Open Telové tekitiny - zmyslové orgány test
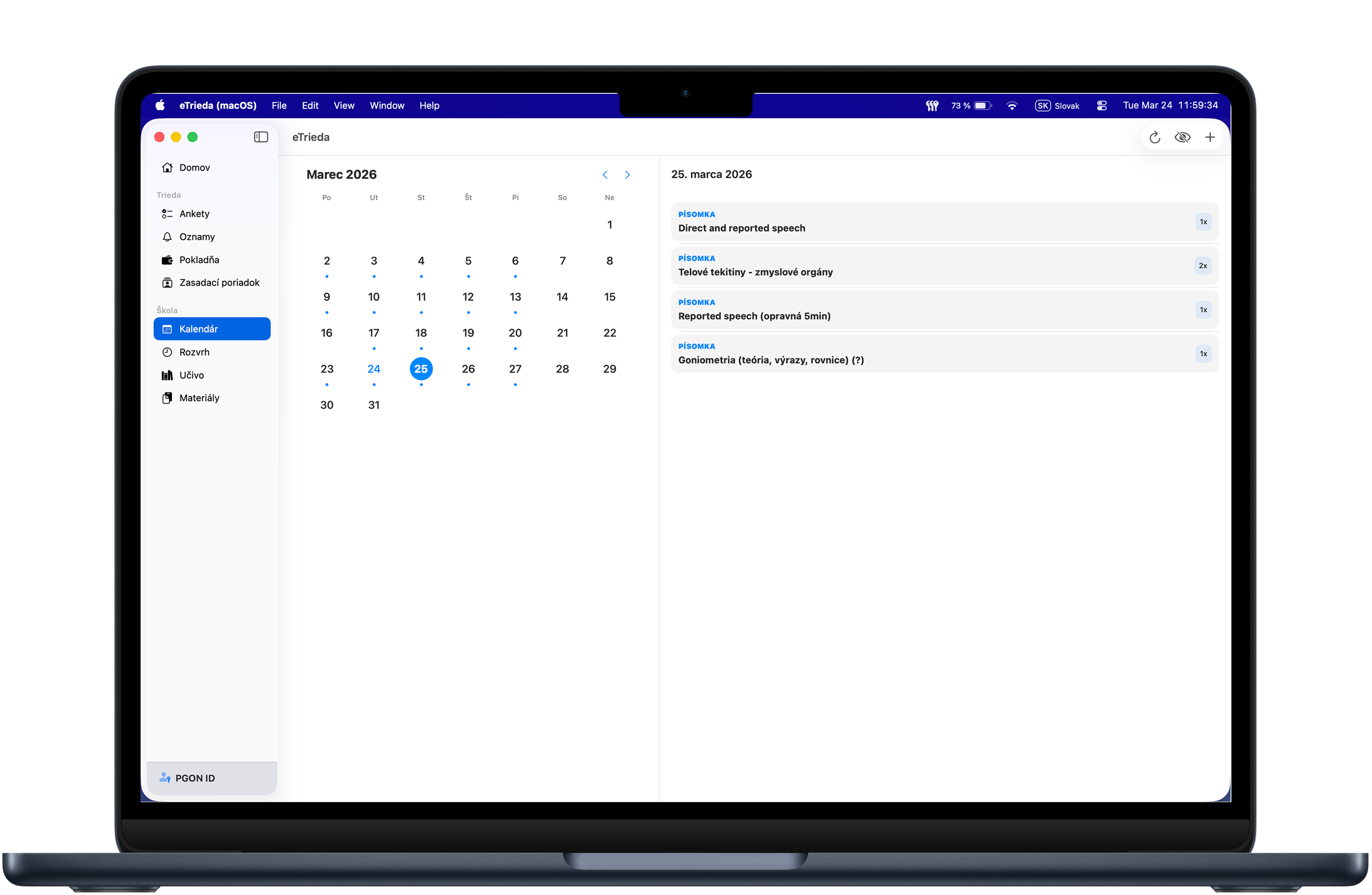The width and height of the screenshot is (1372, 895). coord(945,265)
